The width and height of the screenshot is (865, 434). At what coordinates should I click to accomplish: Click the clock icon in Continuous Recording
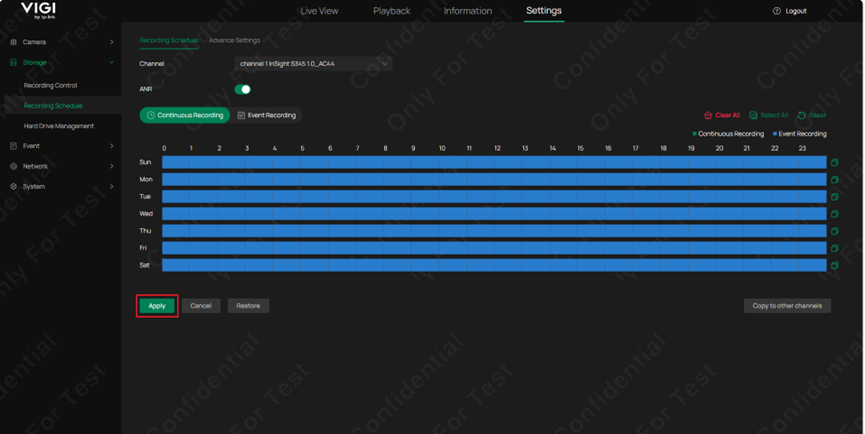(151, 115)
